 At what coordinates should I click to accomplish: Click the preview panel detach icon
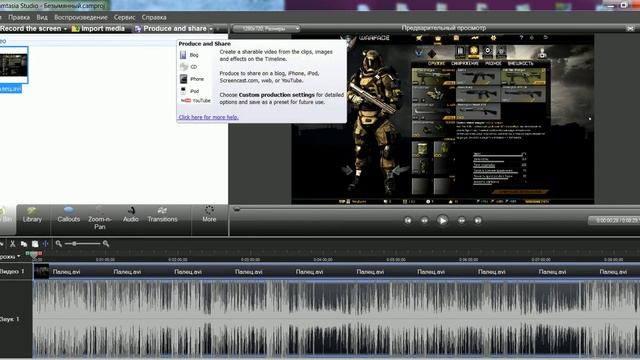pyautogui.click(x=630, y=28)
